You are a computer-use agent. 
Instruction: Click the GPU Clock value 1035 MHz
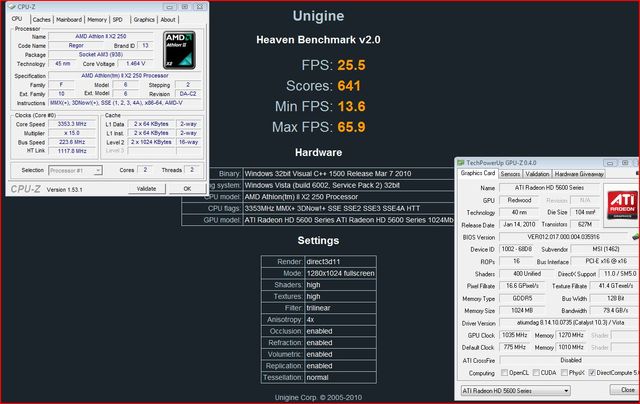(514, 335)
